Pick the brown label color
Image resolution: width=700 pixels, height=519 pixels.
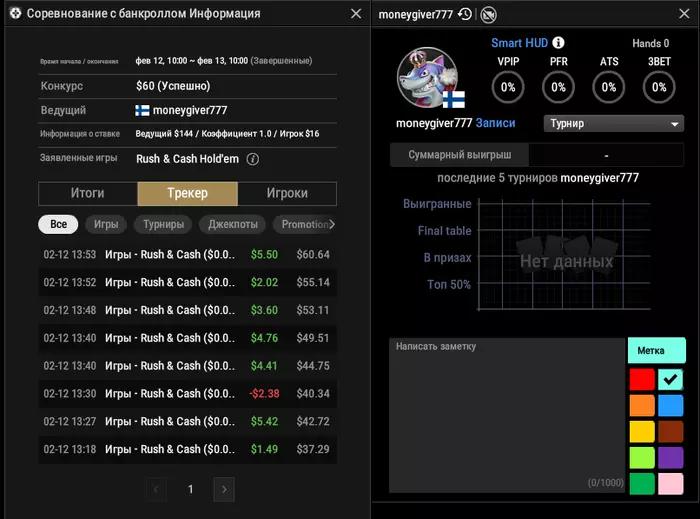point(670,432)
